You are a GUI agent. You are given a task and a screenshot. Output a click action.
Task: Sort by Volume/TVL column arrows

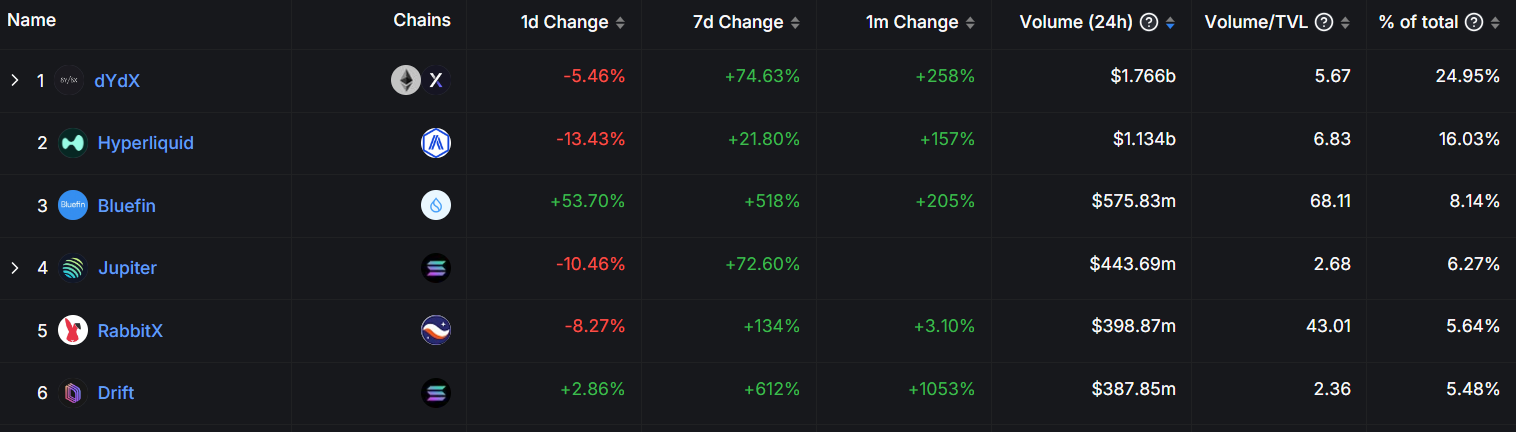click(x=1345, y=22)
